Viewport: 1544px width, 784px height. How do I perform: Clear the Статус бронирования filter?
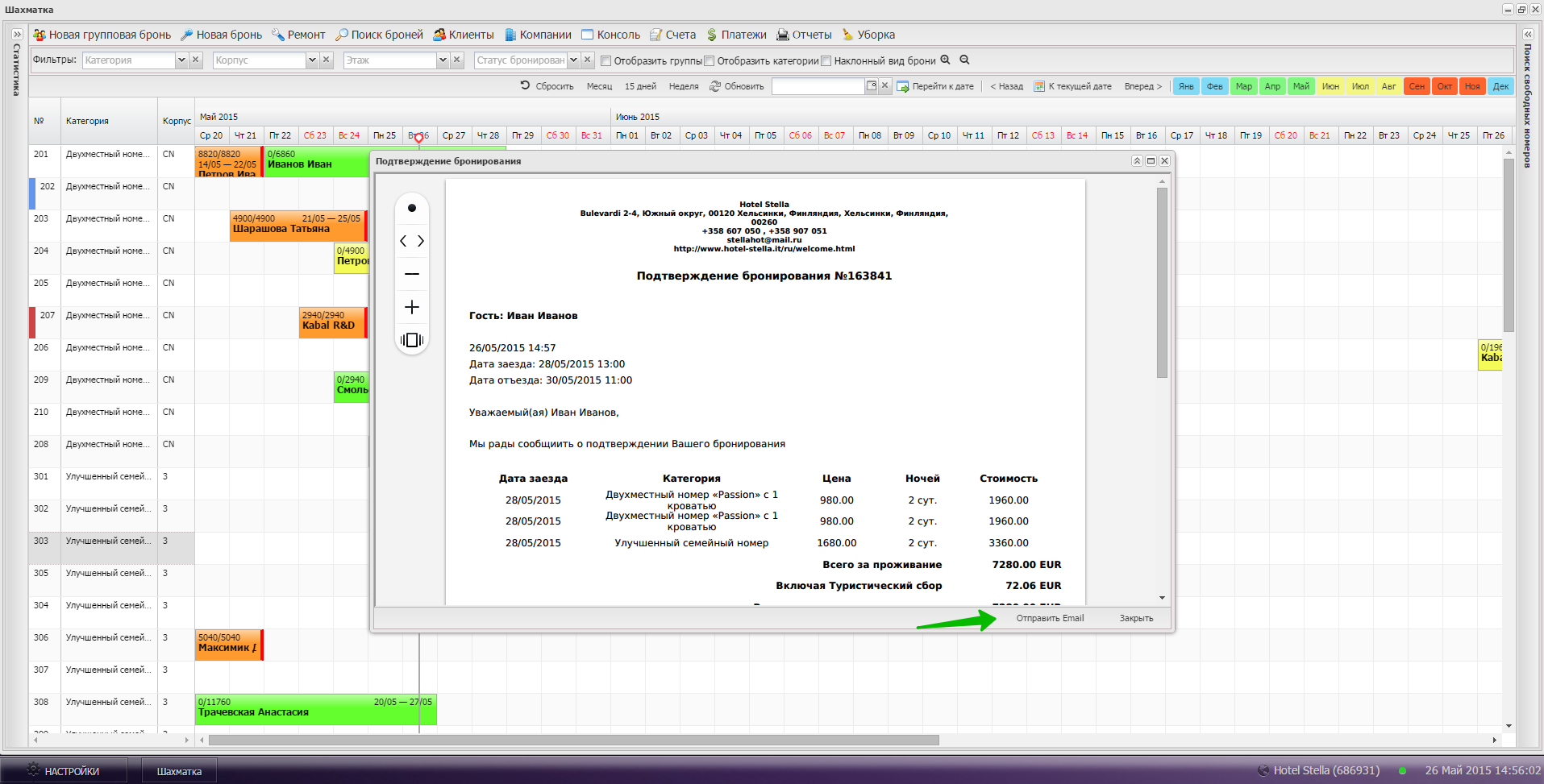[x=587, y=60]
